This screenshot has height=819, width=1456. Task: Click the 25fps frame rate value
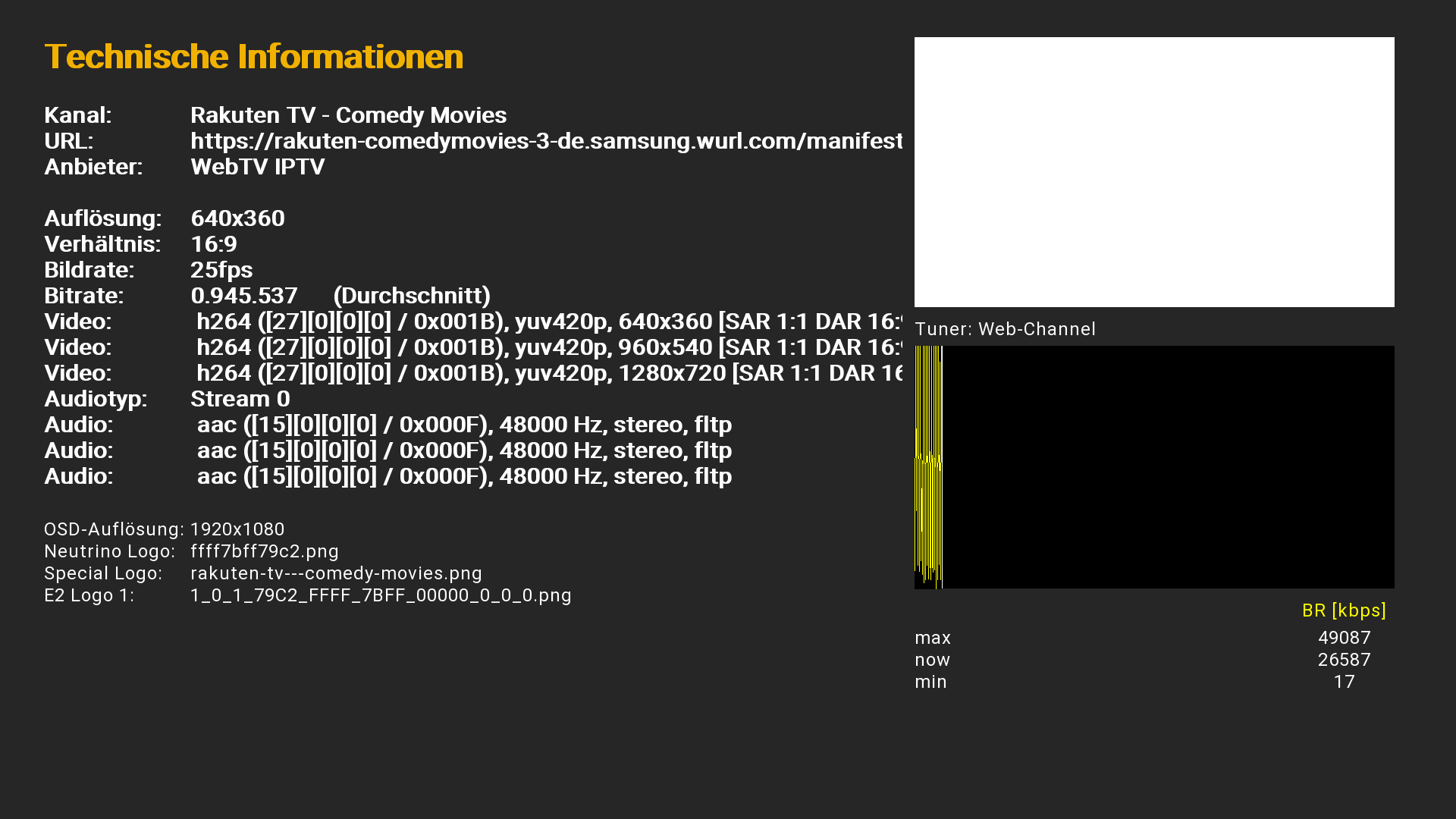[x=221, y=270]
